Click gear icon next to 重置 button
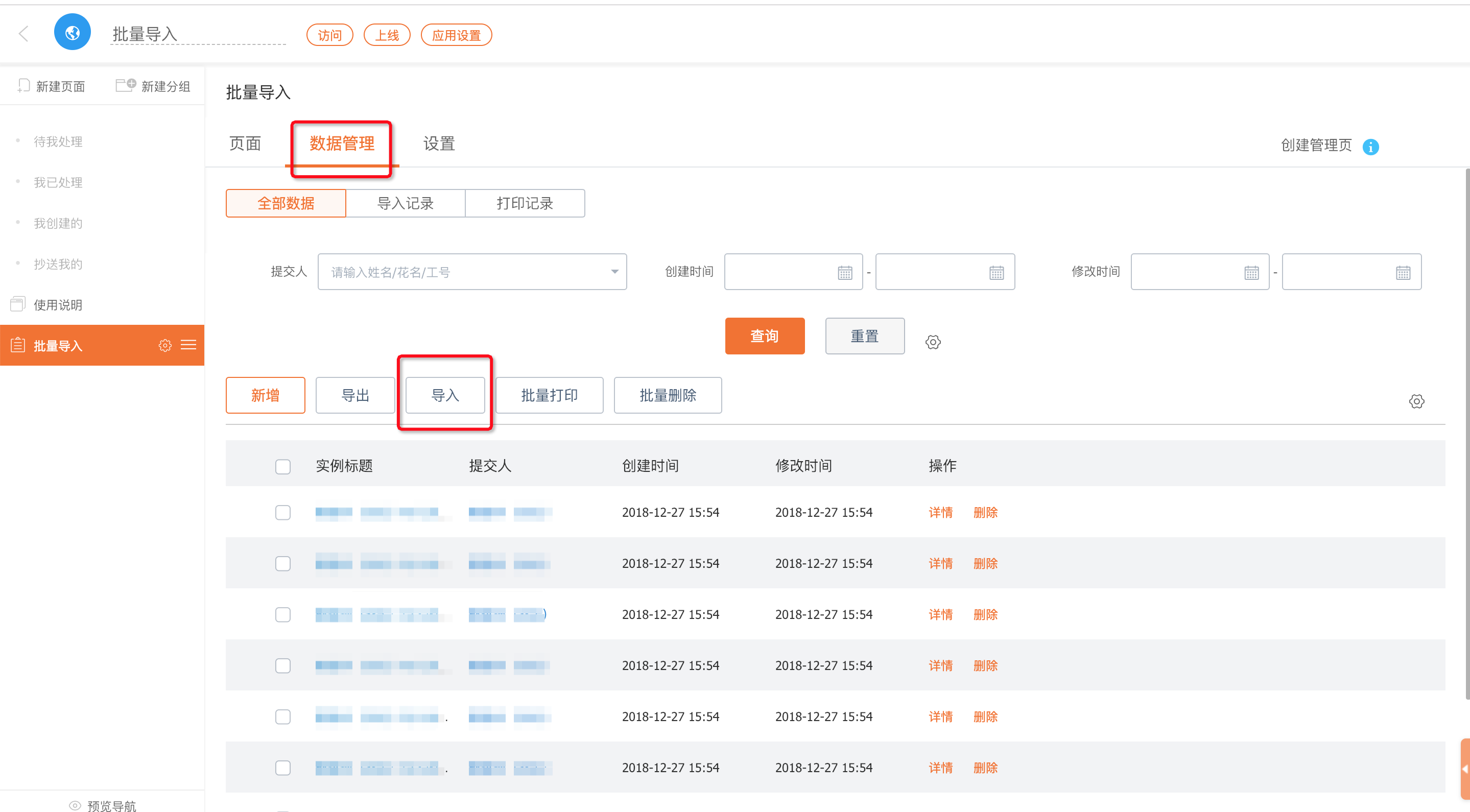Viewport: 1470px width, 812px height. click(933, 342)
